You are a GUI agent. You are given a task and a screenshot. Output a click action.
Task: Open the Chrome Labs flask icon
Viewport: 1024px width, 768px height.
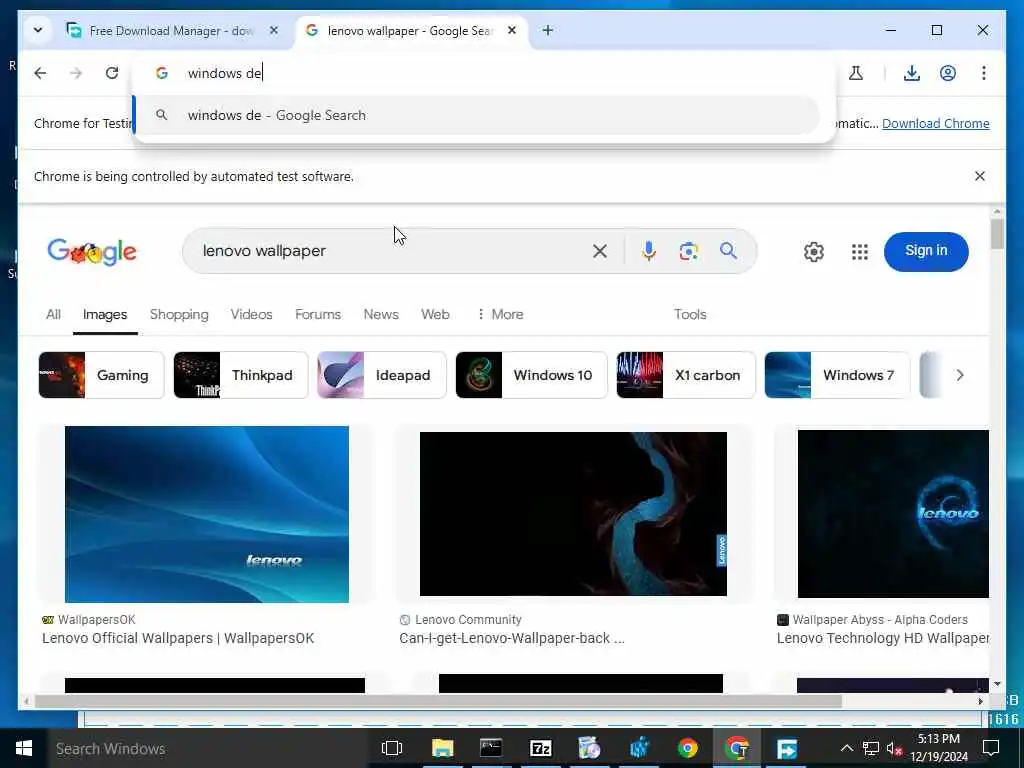point(856,73)
